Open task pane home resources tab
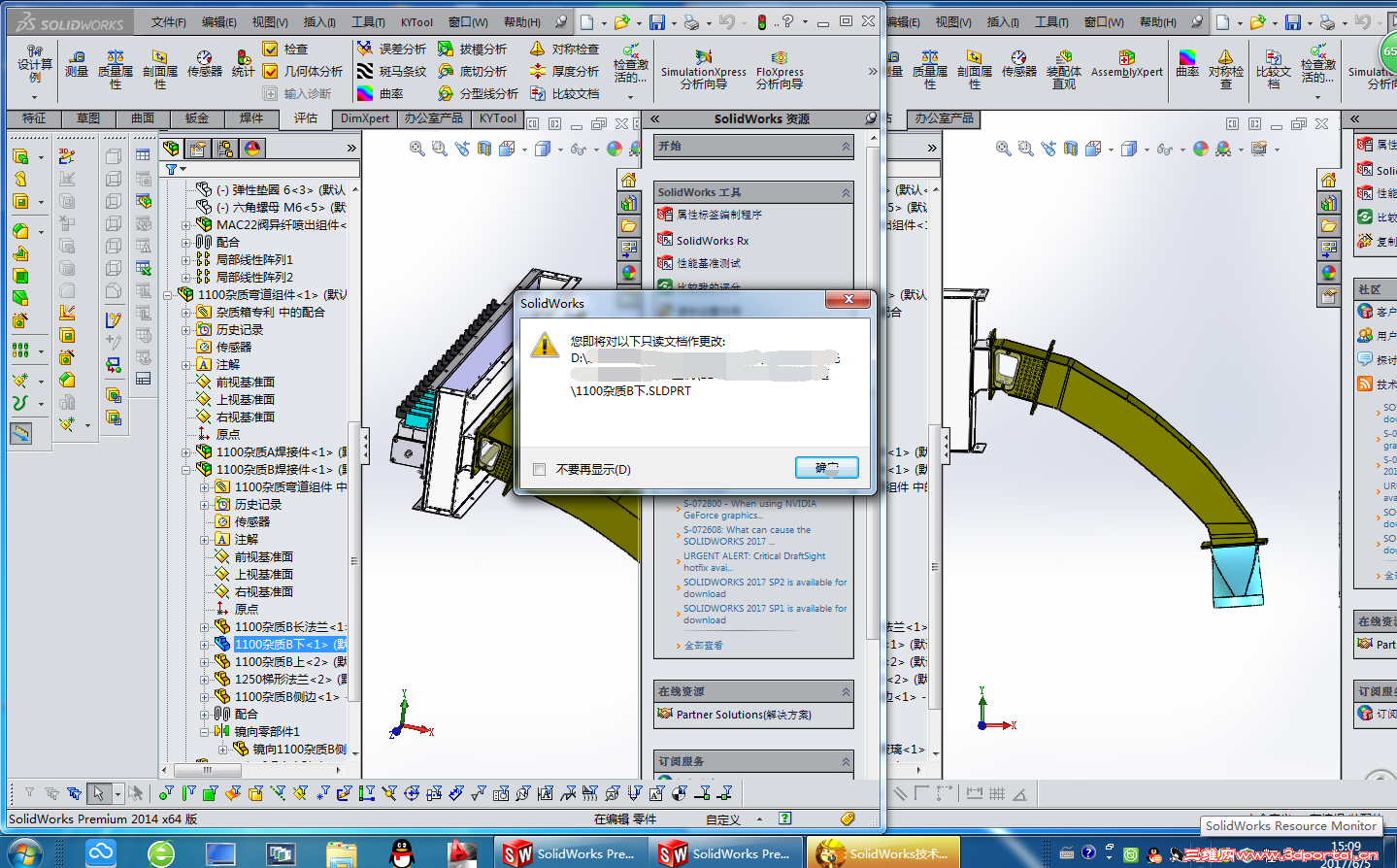The height and width of the screenshot is (868, 1397). pos(629,181)
